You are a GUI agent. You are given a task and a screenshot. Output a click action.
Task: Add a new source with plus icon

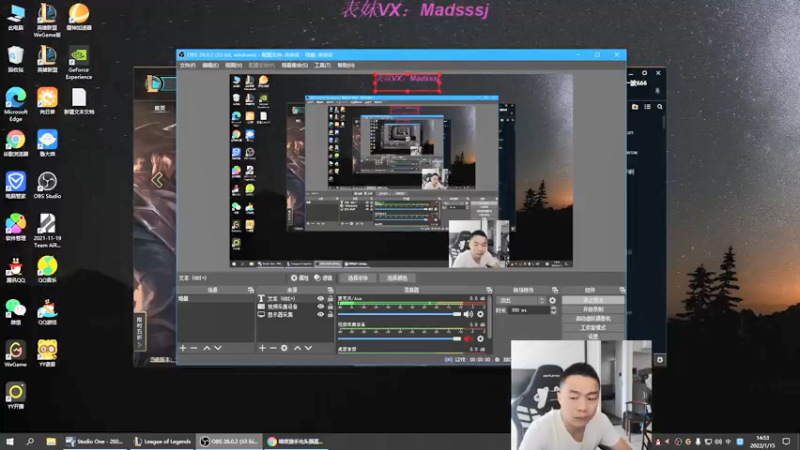tap(262, 348)
